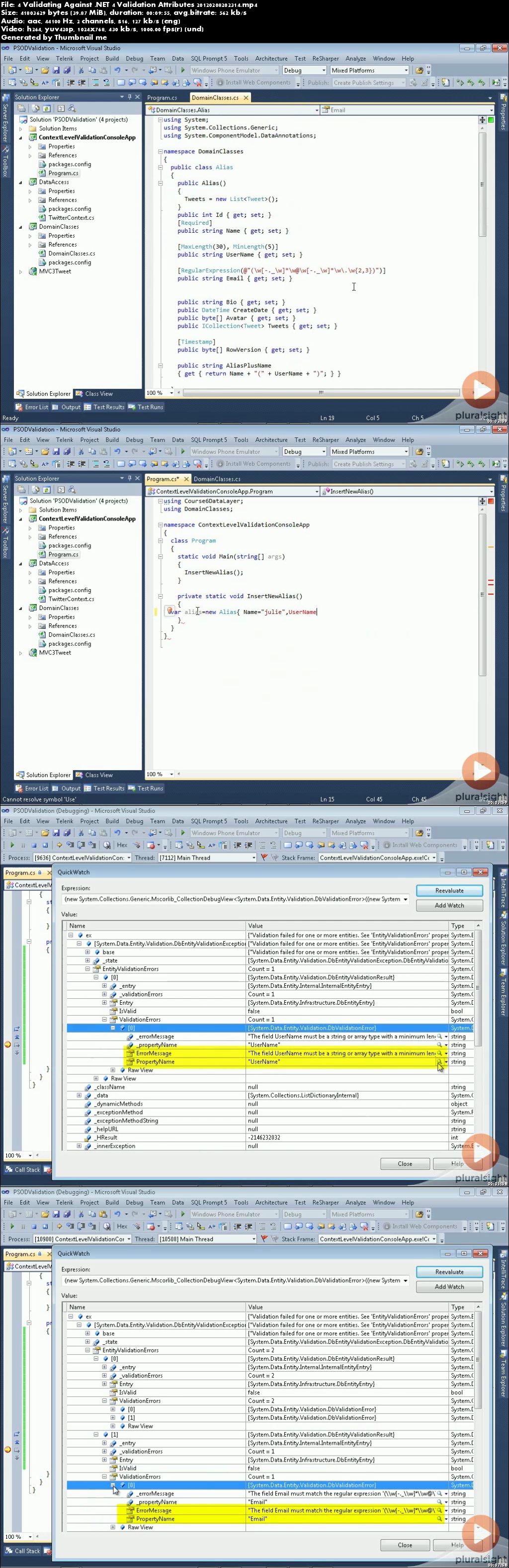Collapse DataAccess project node in DomainClasses.cs frame
Screen dimensions: 509x1568
coord(21,182)
